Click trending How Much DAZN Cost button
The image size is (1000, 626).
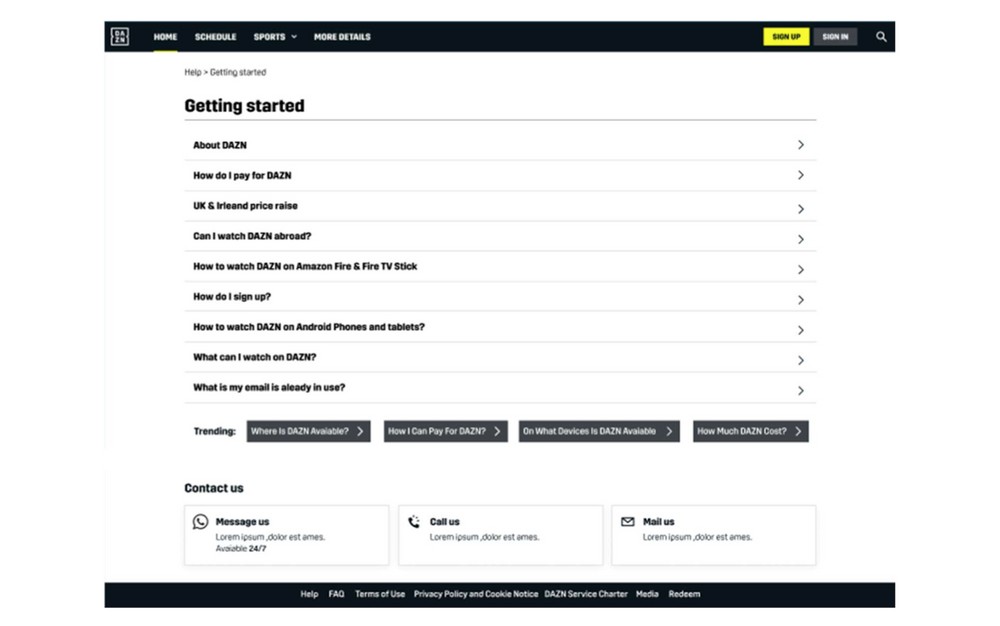coord(751,432)
